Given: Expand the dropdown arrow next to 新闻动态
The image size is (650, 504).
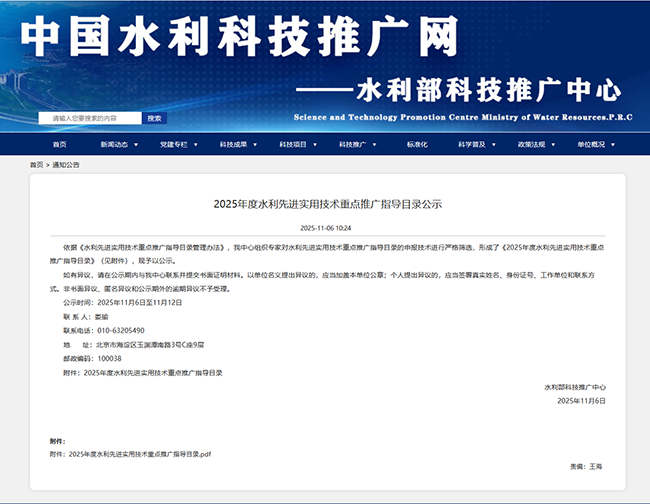Looking at the screenshot, I should coord(136,145).
